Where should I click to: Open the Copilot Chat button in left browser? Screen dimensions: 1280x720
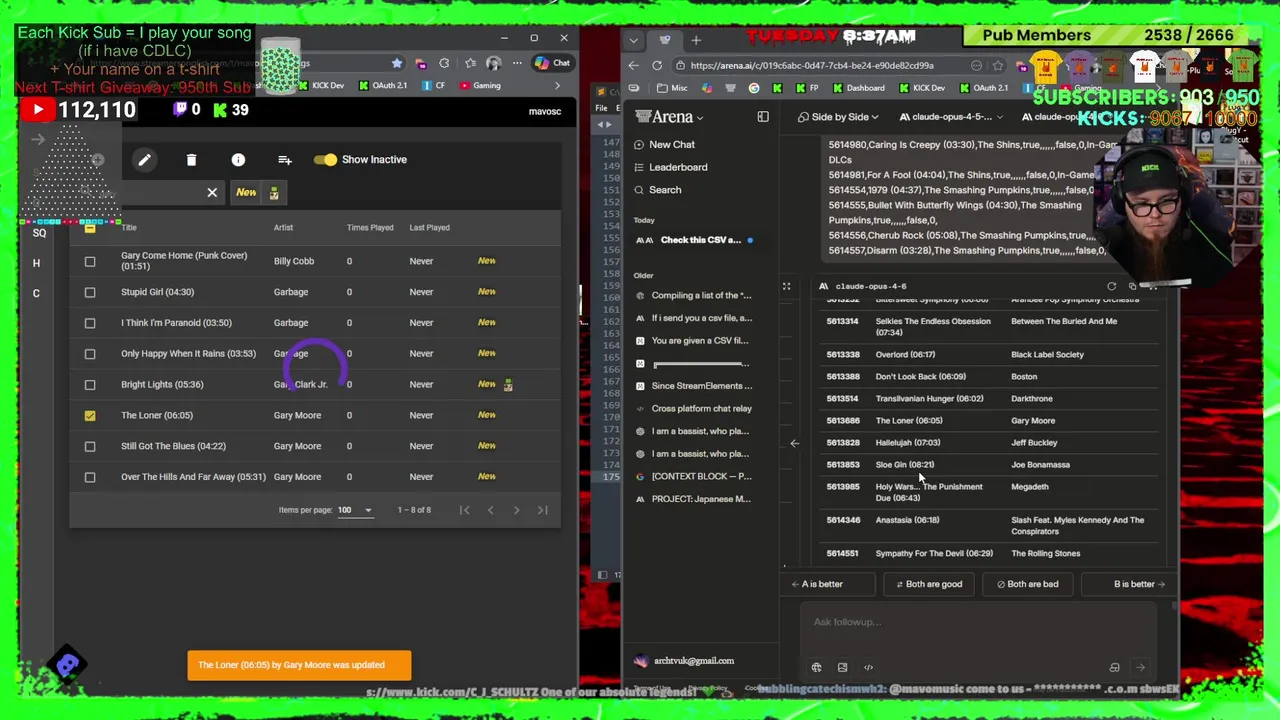pos(552,63)
